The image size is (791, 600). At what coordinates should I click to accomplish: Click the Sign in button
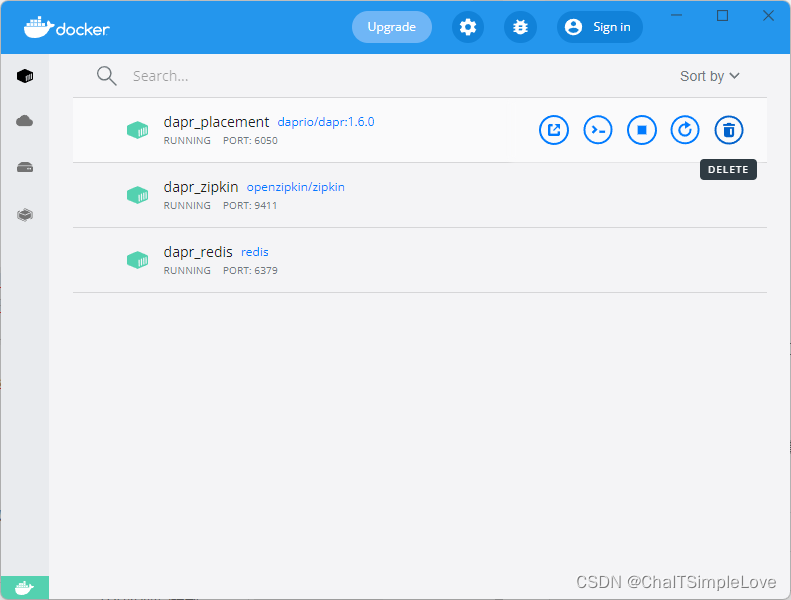tap(599, 27)
